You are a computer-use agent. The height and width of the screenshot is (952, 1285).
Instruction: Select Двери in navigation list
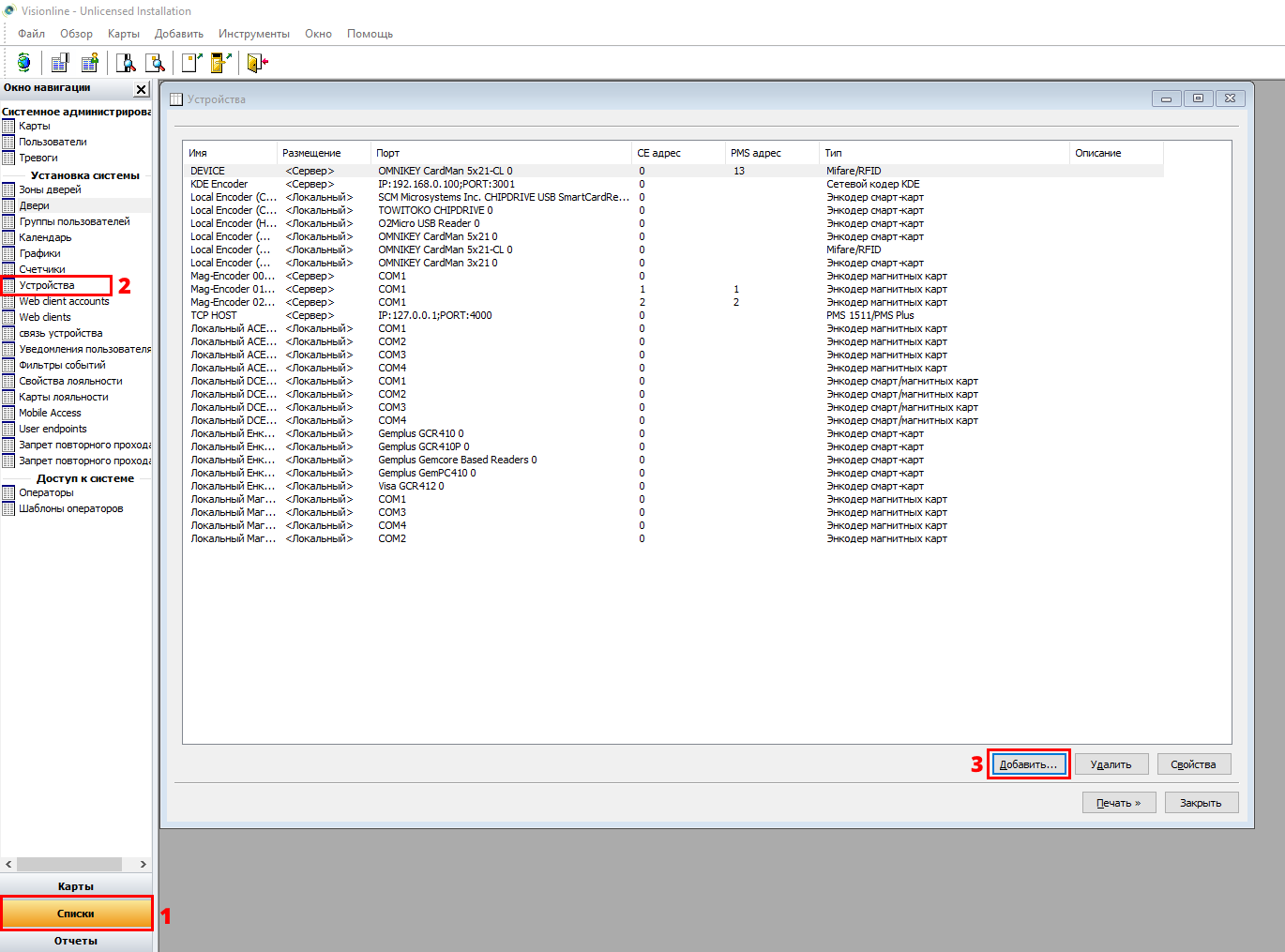click(x=35, y=205)
